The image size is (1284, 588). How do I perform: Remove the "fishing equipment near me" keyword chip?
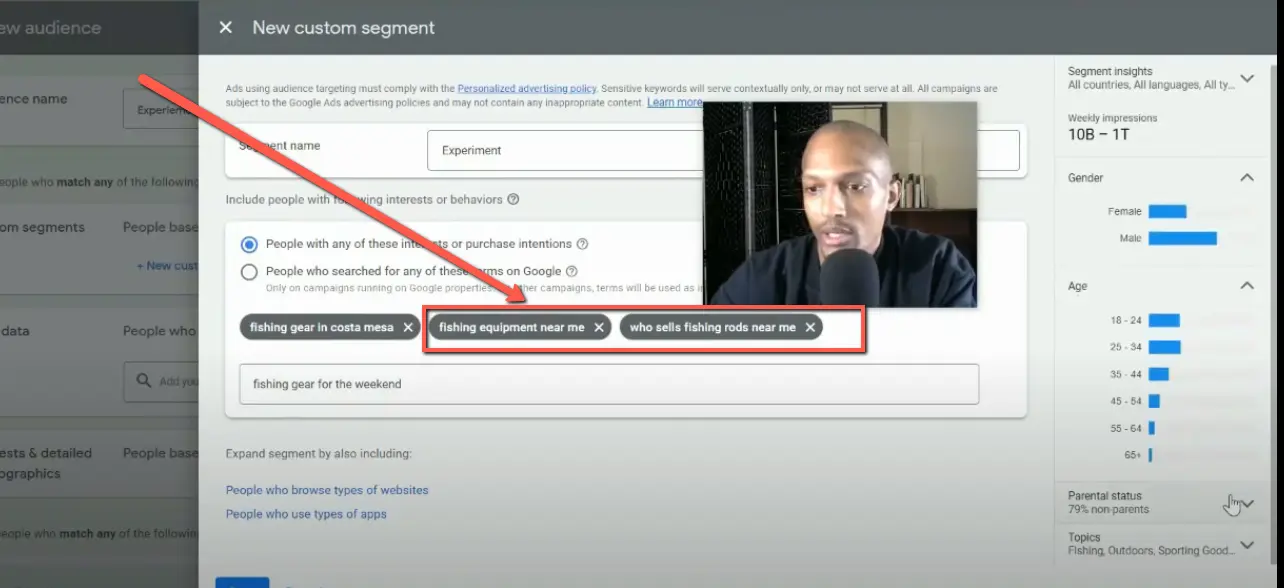[x=599, y=326]
